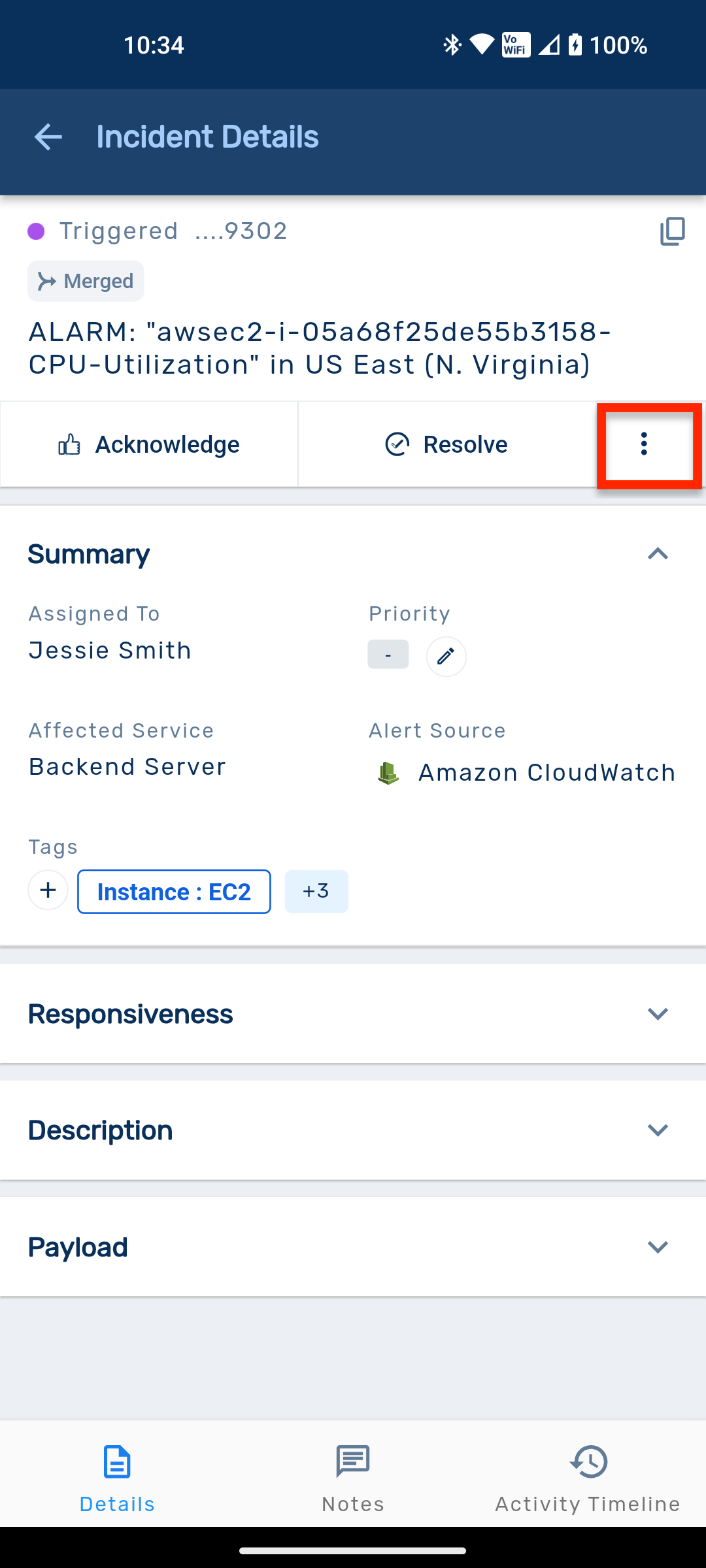The height and width of the screenshot is (1568, 706).
Task: Tap the Instance : EC2 tag
Action: point(174,892)
